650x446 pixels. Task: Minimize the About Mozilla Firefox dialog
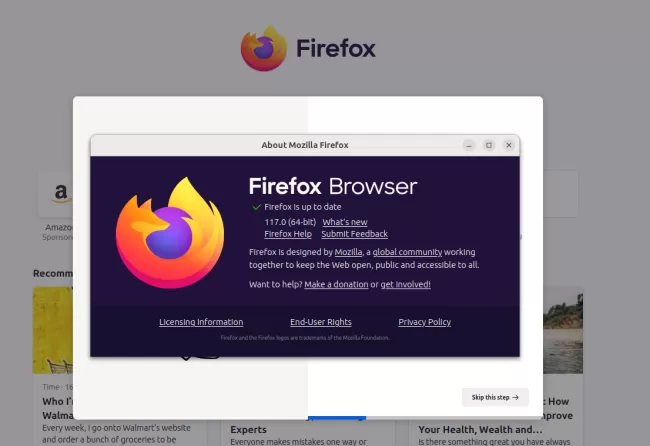[469, 145]
